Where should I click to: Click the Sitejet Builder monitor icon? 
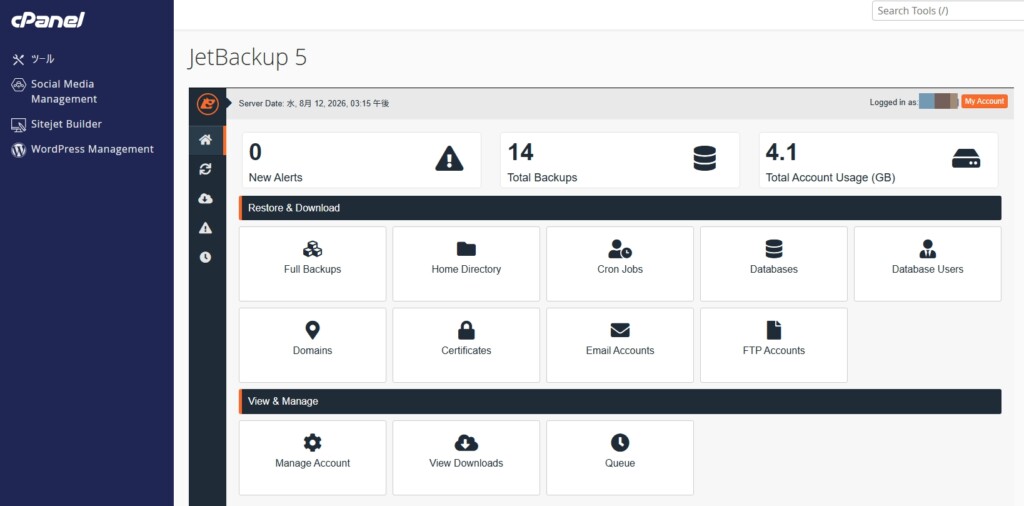pos(18,125)
